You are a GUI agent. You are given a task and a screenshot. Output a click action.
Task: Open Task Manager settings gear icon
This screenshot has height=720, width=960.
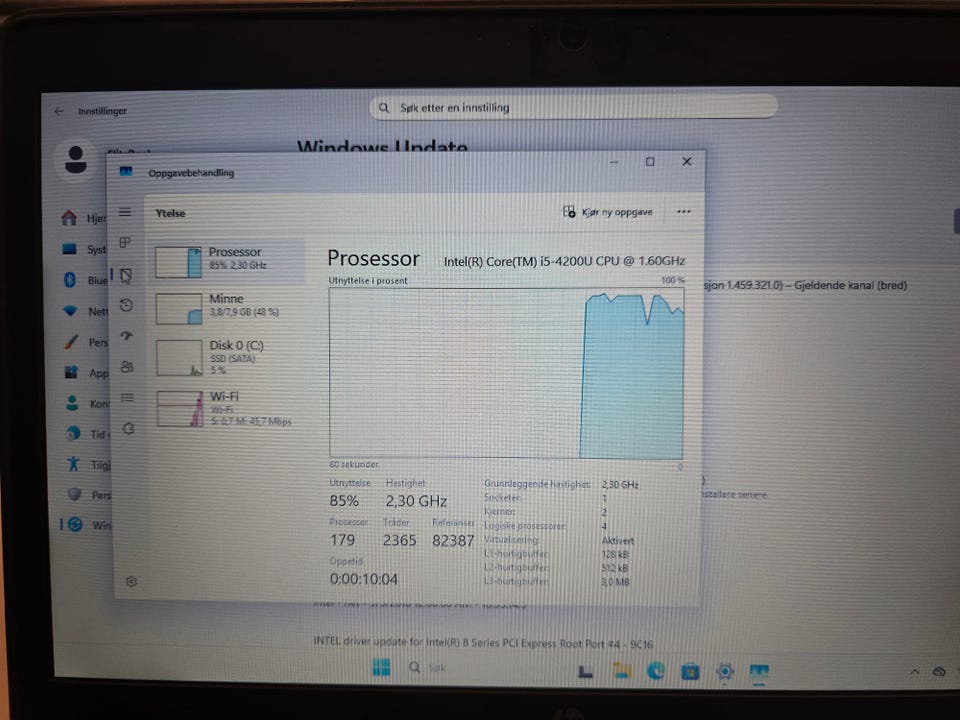coord(131,581)
